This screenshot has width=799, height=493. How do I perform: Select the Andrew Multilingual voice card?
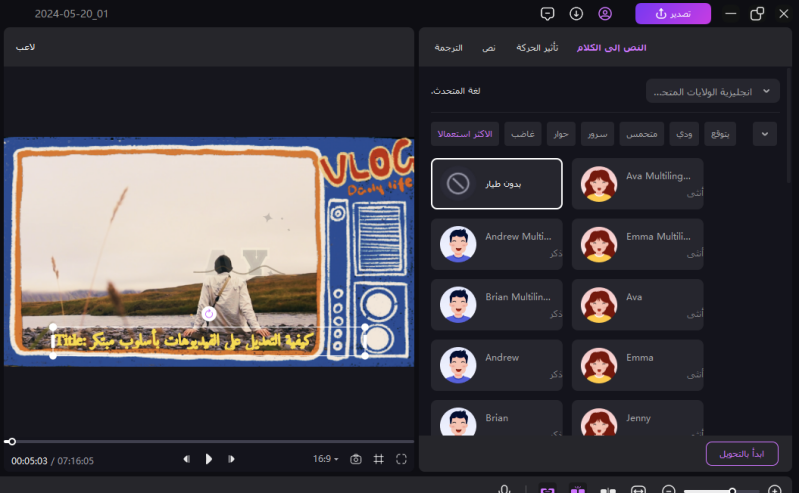[496, 244]
